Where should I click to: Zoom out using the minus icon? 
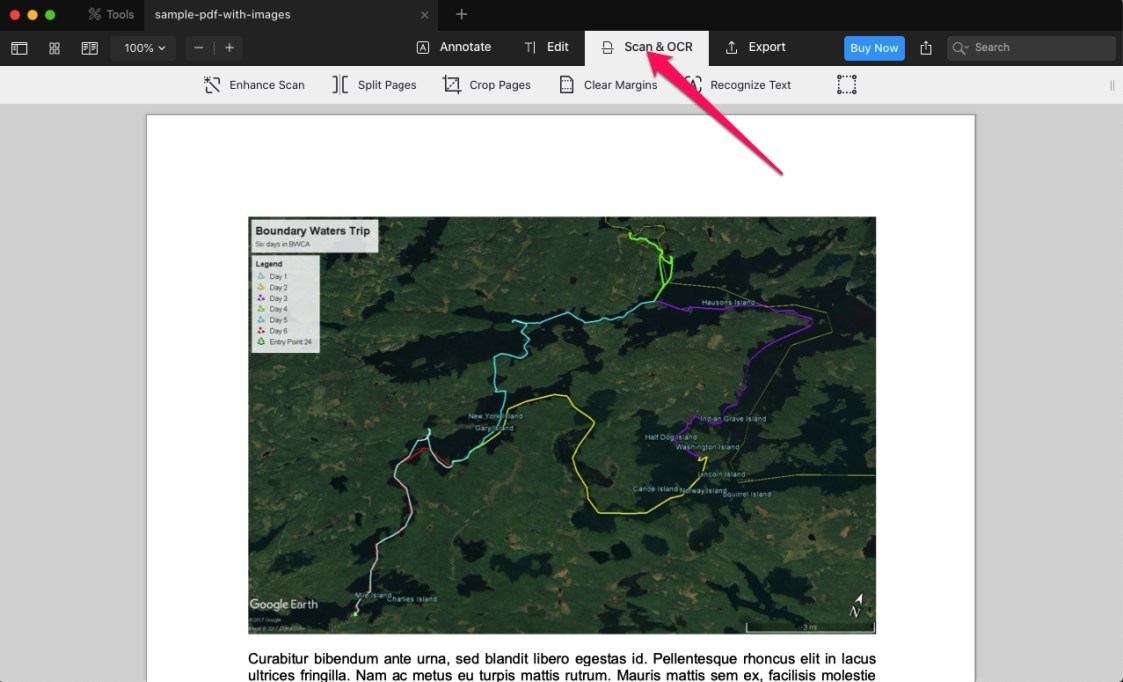199,47
